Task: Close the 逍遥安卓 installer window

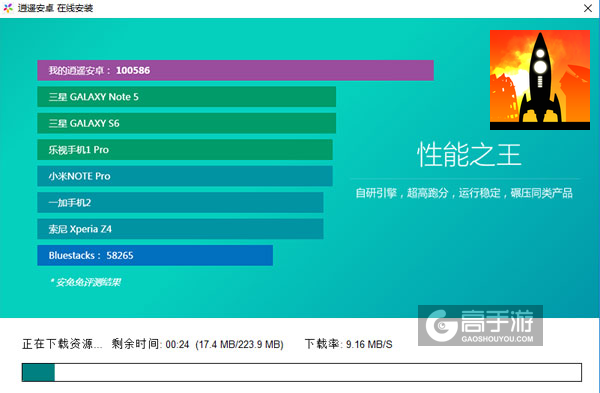Action: (588, 8)
